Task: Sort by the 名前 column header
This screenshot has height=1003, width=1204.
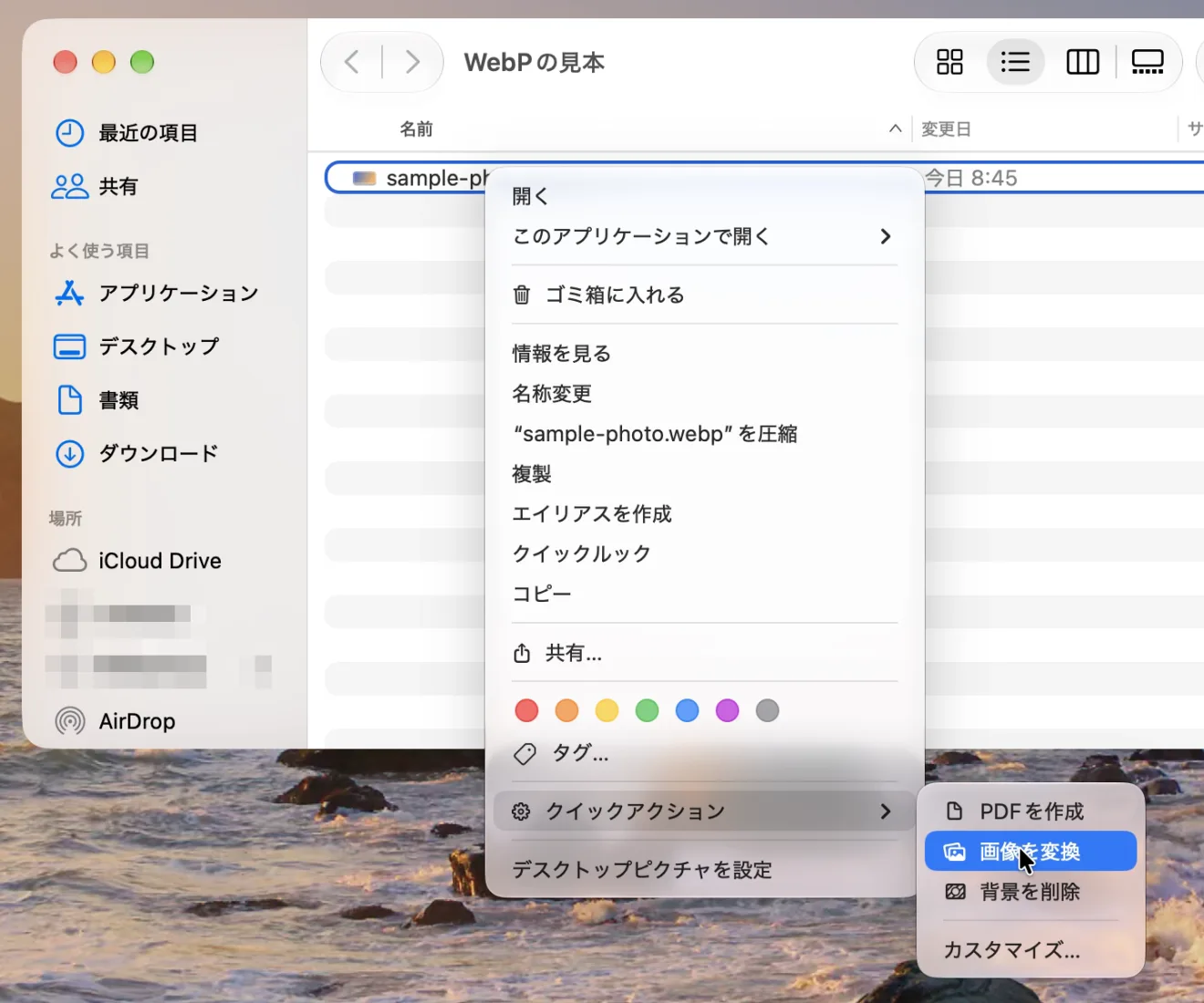Action: point(416,129)
